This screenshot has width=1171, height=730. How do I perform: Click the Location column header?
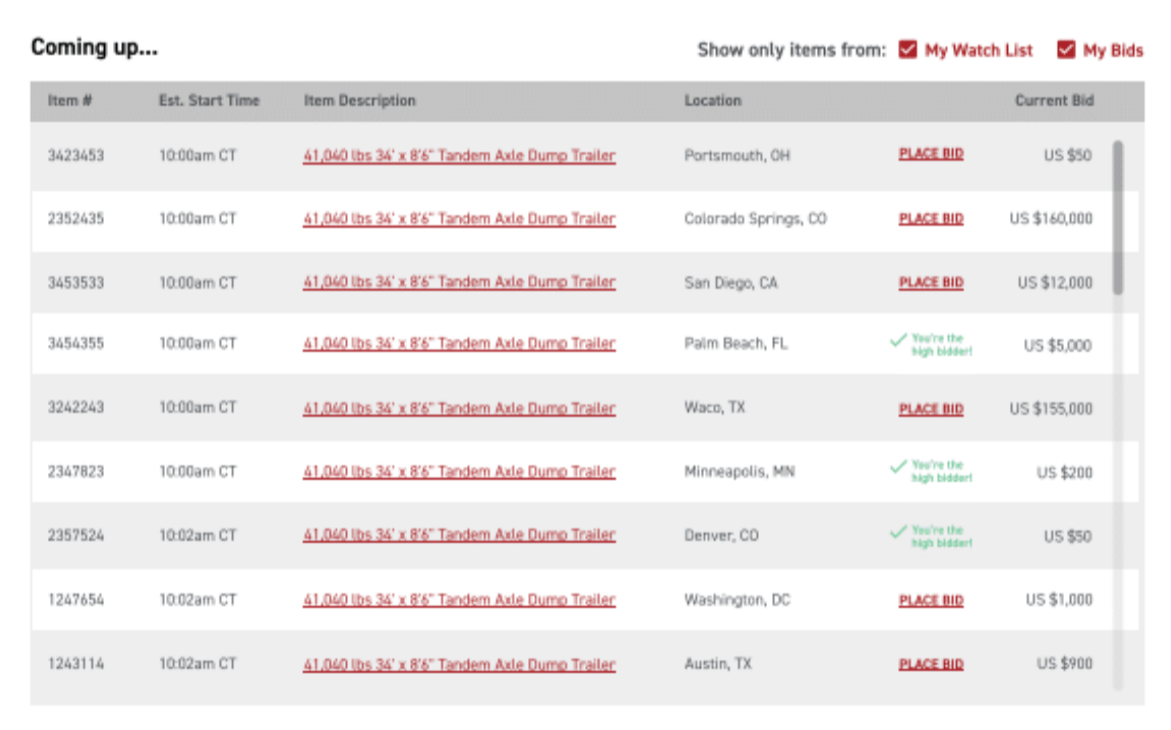coord(712,101)
